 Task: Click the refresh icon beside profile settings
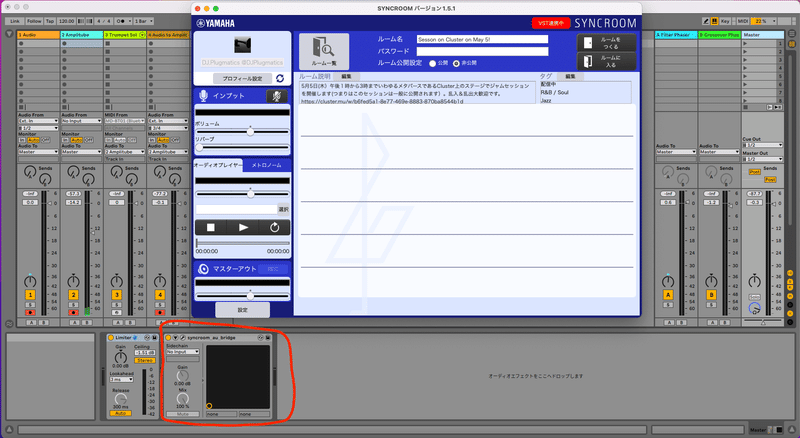click(280, 78)
